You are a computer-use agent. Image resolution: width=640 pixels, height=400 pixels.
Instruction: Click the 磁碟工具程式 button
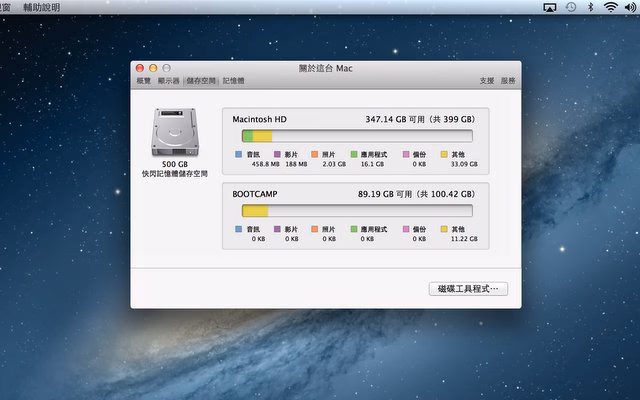468,289
